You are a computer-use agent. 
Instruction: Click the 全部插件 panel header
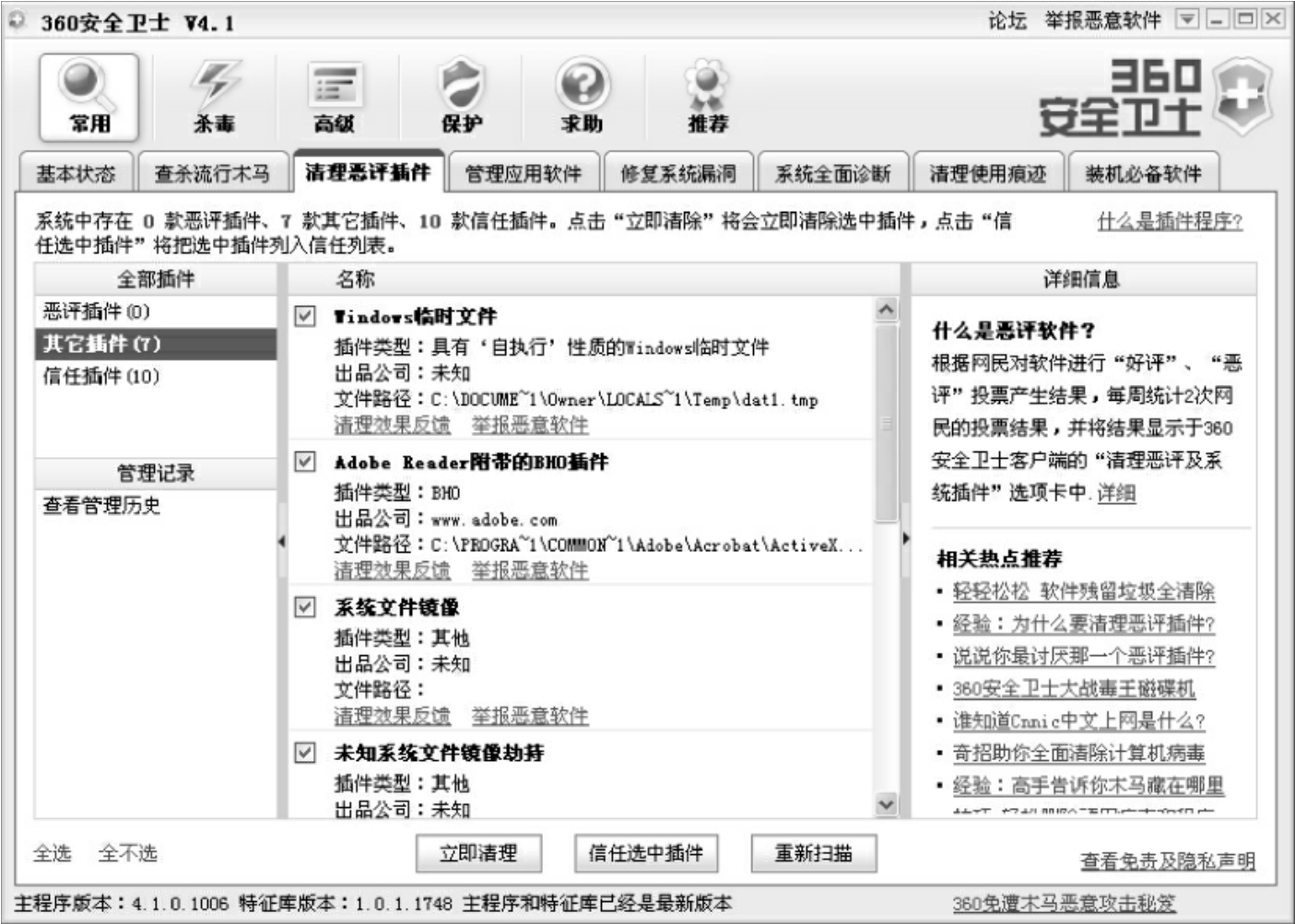(x=156, y=279)
